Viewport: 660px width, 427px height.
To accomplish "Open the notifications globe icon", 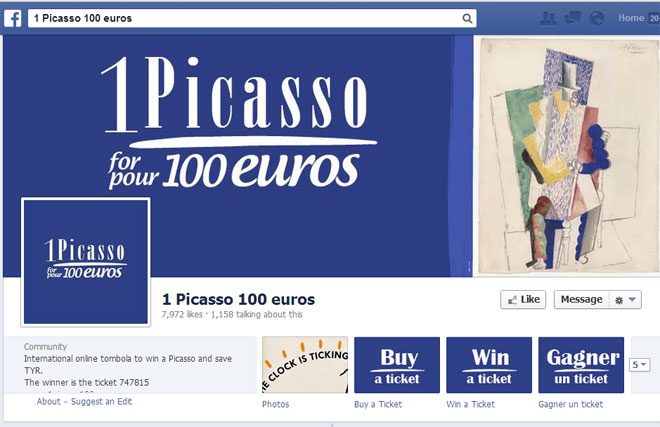I will (596, 18).
